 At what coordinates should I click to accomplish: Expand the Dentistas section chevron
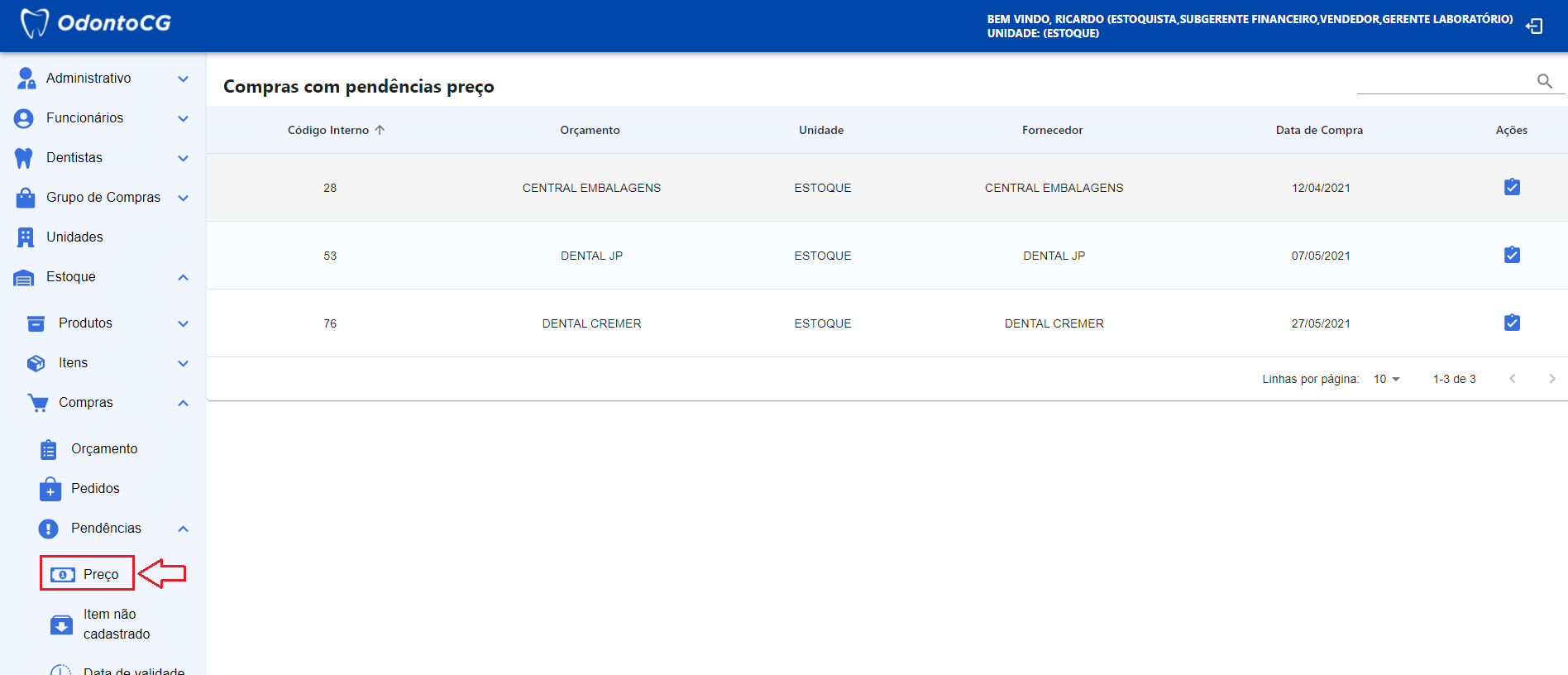pos(183,158)
